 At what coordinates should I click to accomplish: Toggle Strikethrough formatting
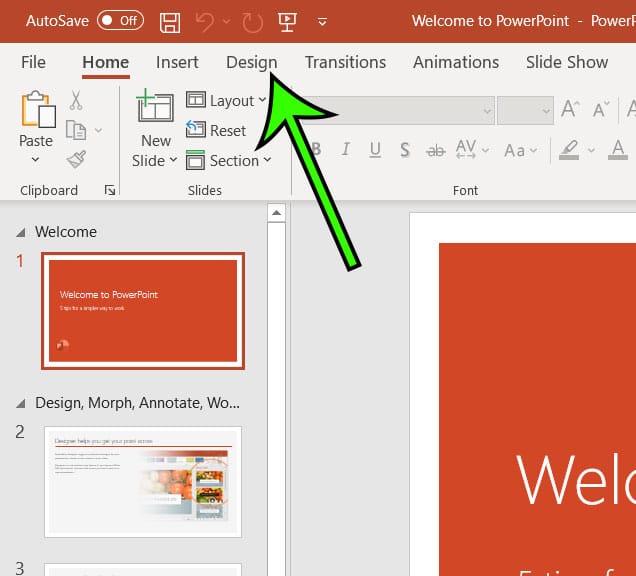coord(436,150)
